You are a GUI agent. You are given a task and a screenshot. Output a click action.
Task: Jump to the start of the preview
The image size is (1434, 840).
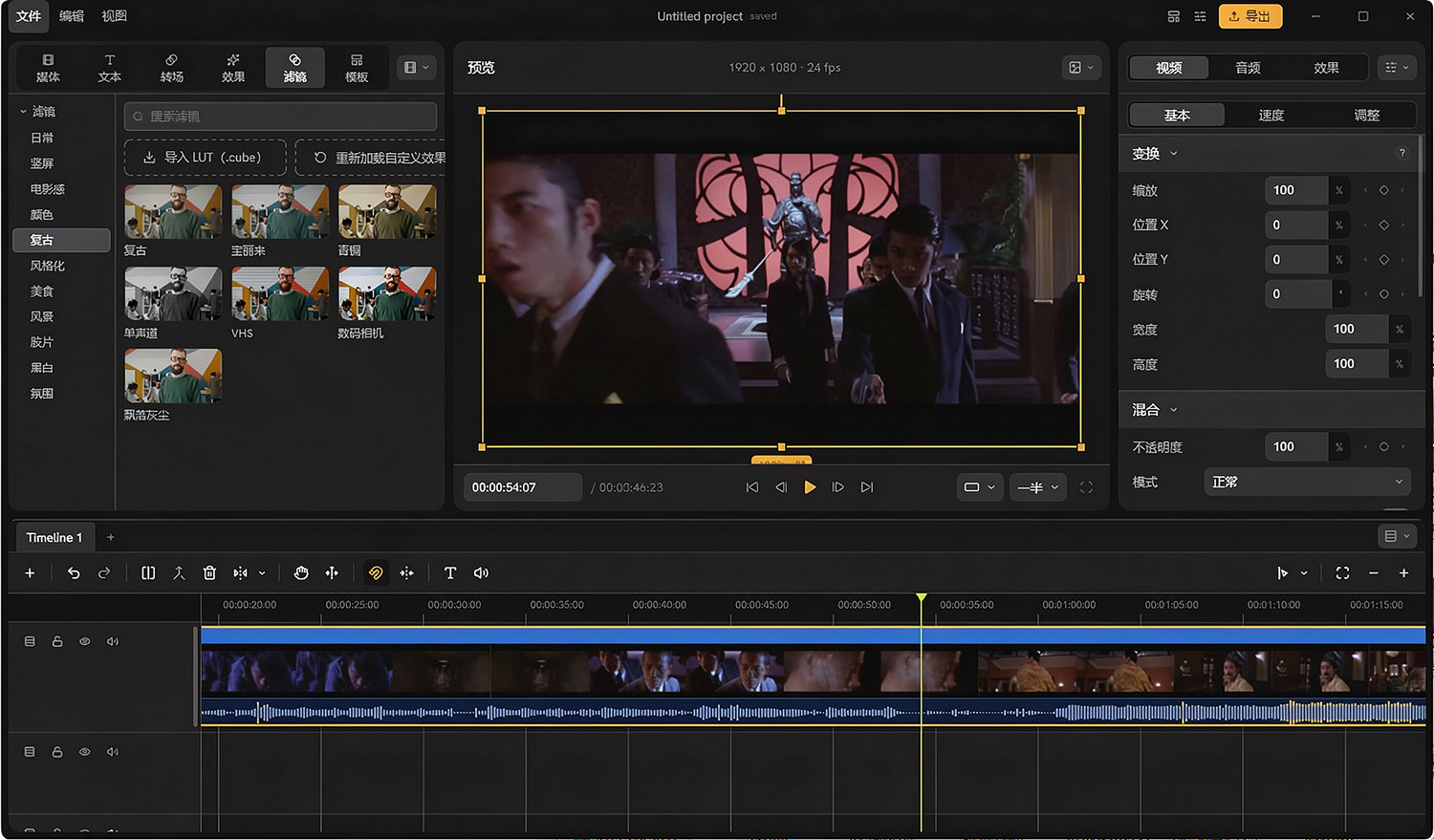click(752, 487)
